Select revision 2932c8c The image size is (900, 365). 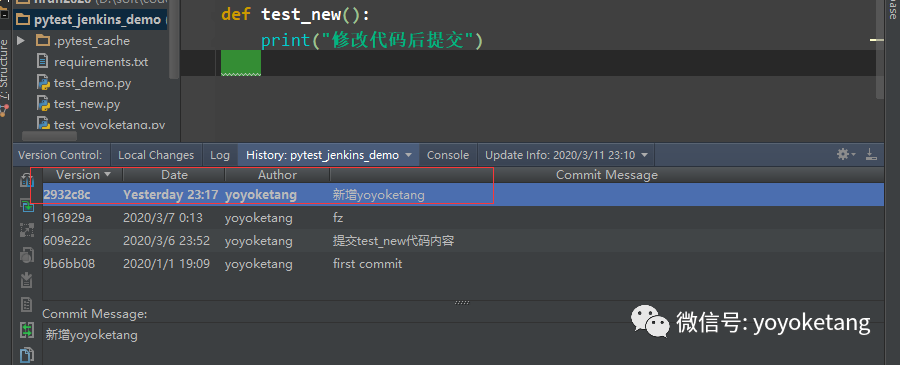coord(67,195)
